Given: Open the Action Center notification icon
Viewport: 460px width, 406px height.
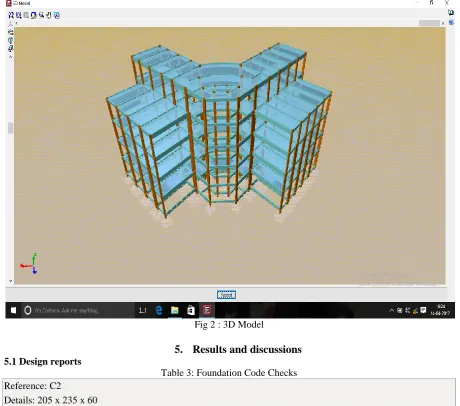Looking at the screenshot, I should [x=423, y=310].
